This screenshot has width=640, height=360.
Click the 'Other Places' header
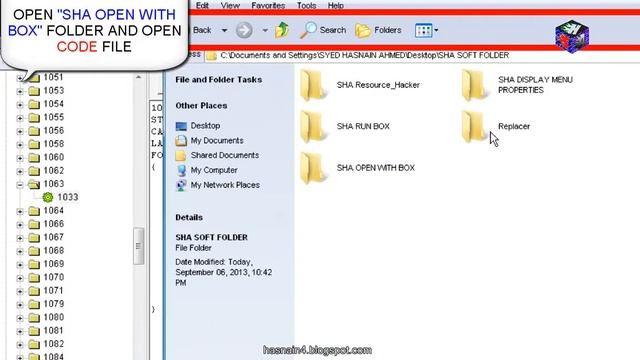(x=201, y=106)
